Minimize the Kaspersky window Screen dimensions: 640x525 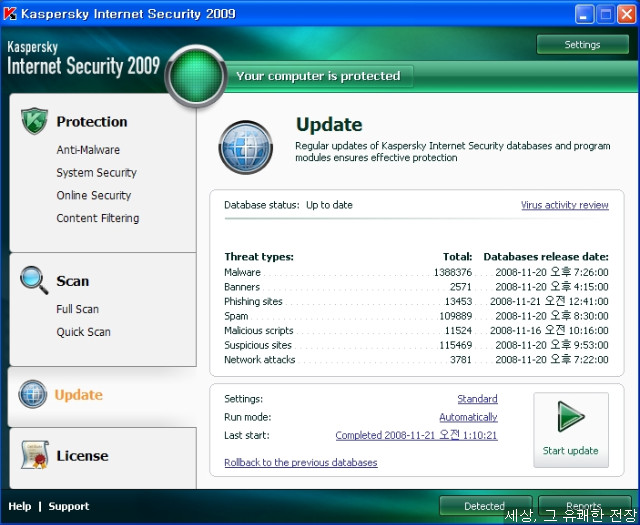tap(584, 14)
